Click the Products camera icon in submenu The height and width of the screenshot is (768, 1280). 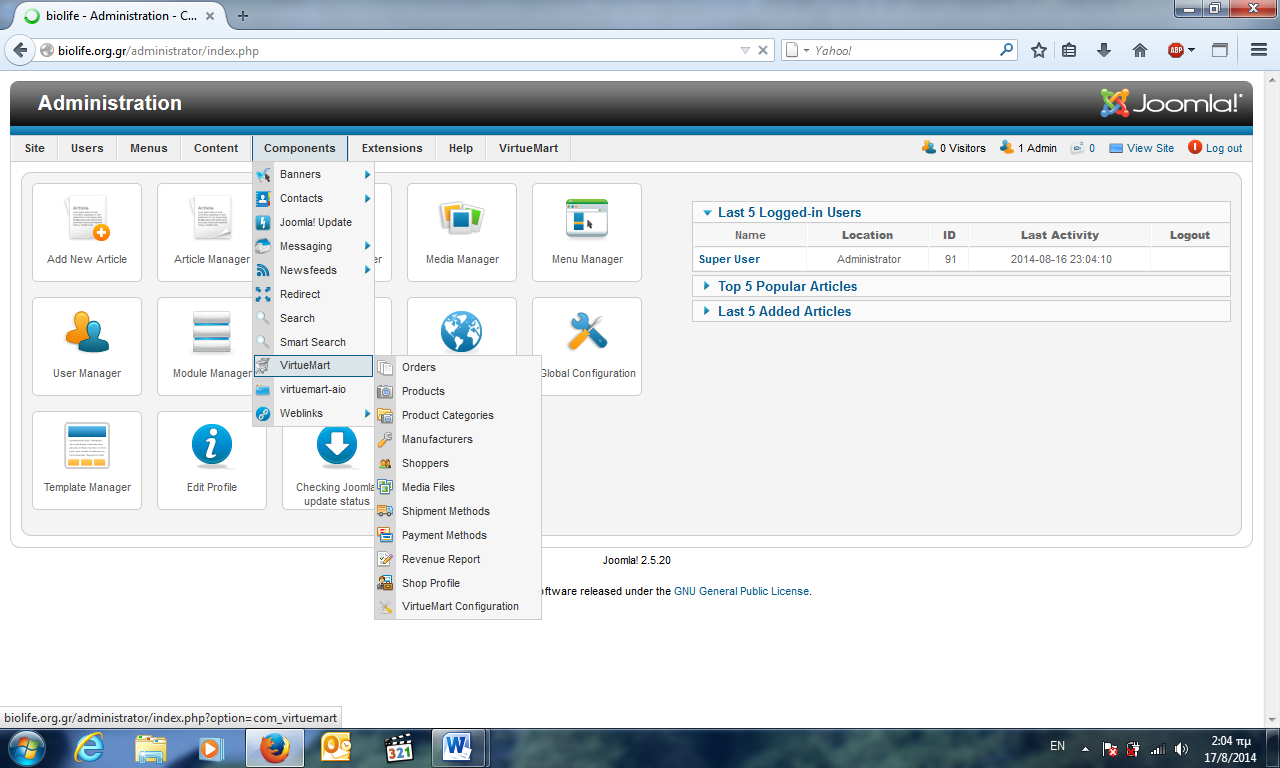(385, 391)
